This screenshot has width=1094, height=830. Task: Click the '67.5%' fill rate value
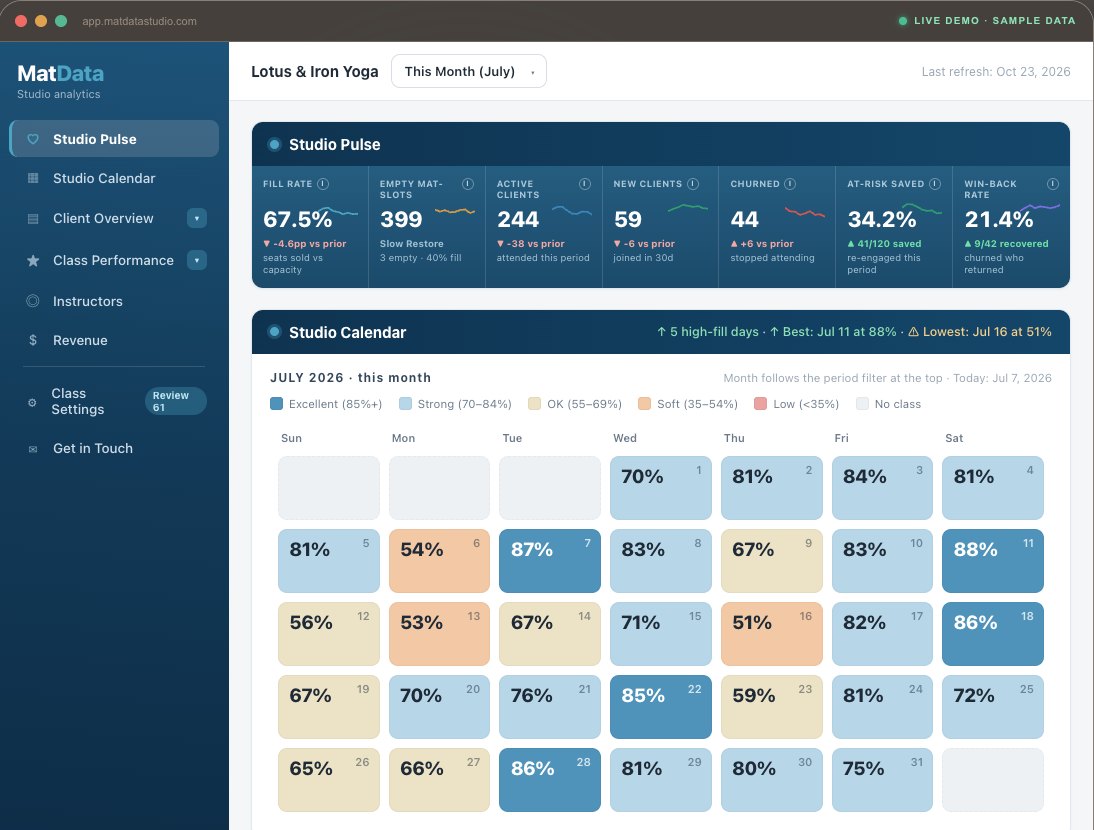click(297, 219)
